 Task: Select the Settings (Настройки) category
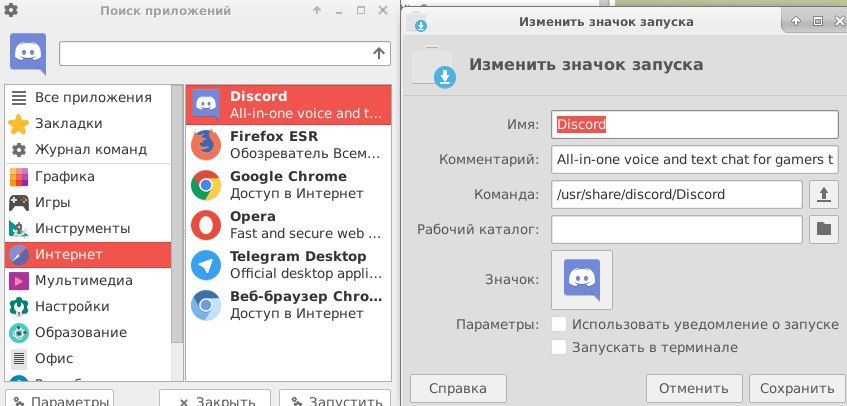88,306
